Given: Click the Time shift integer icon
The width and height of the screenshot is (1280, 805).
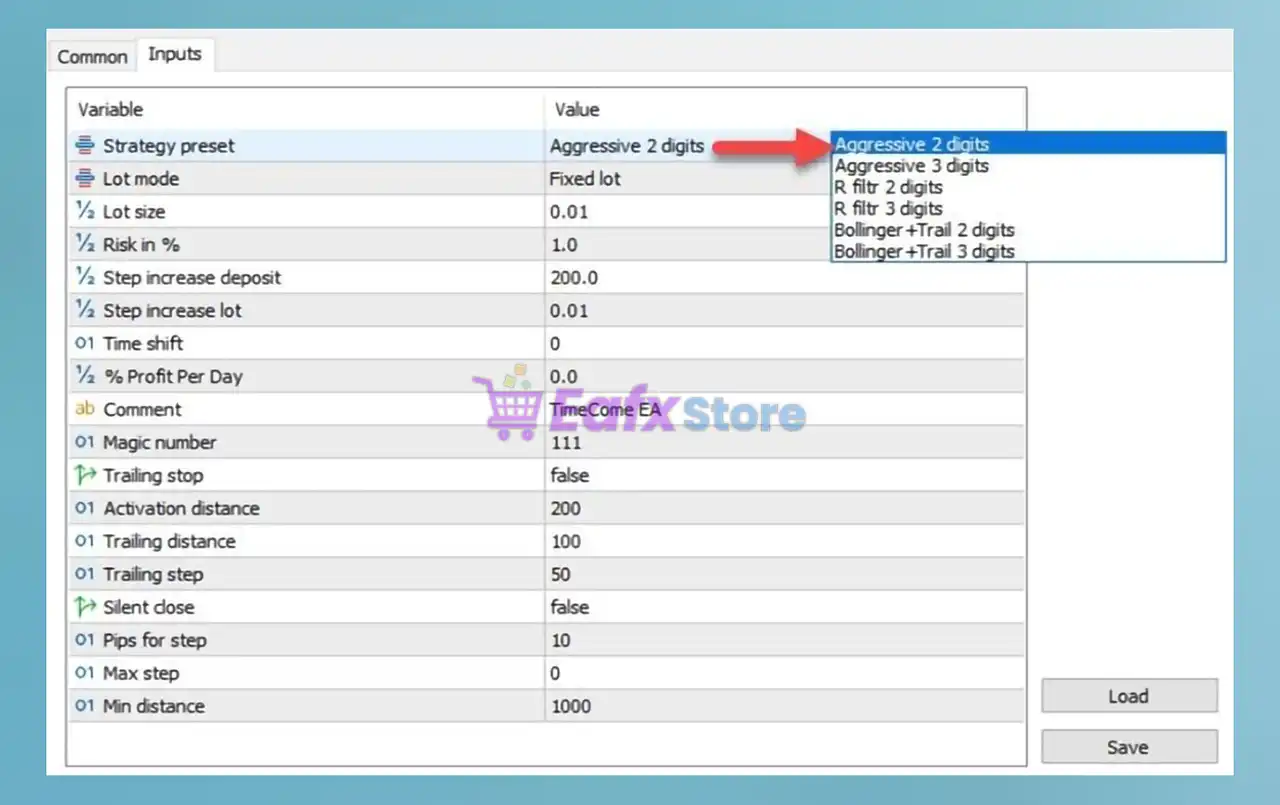Looking at the screenshot, I should [85, 344].
